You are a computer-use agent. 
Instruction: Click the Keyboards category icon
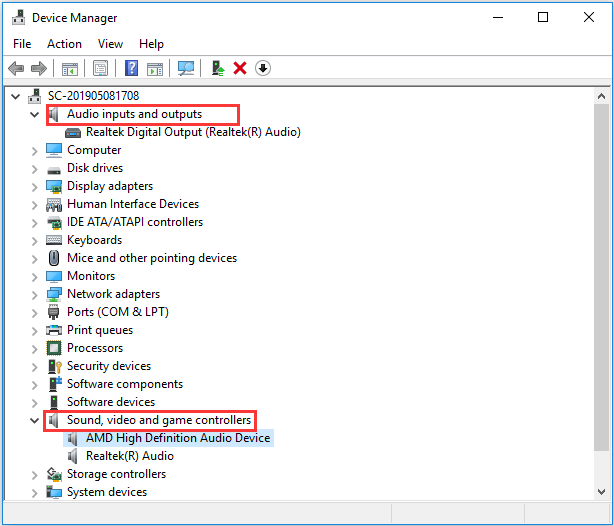[54, 240]
